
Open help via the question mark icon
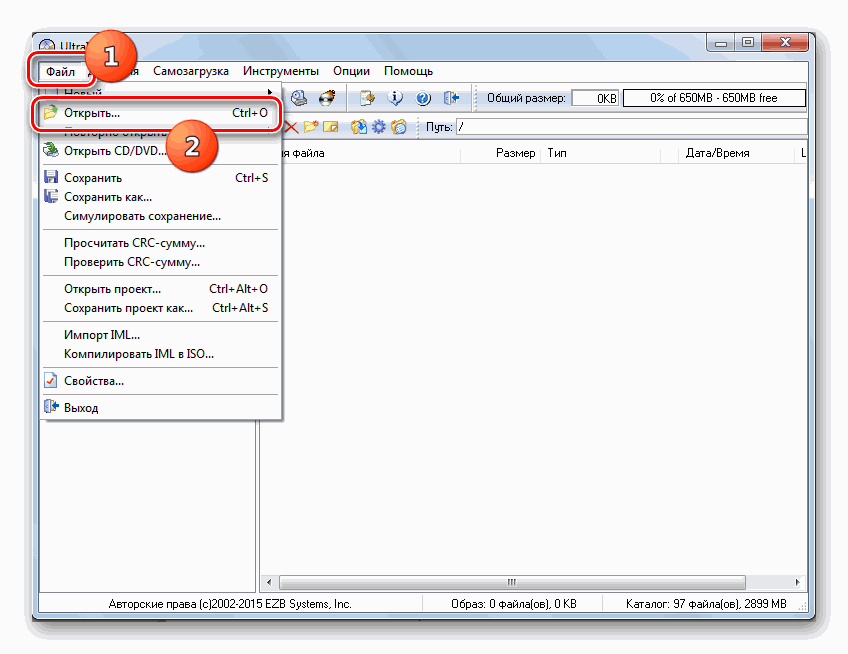(x=423, y=98)
